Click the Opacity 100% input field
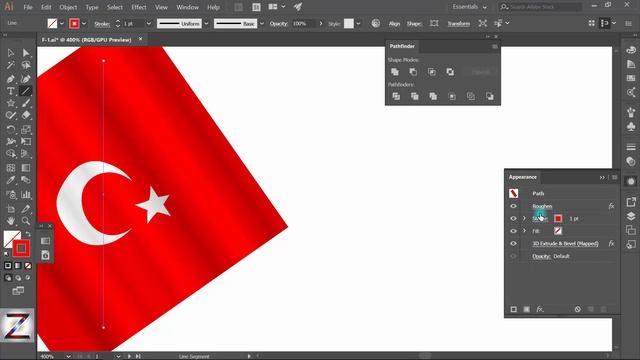Viewport: 640px width, 360px height. pyautogui.click(x=305, y=24)
